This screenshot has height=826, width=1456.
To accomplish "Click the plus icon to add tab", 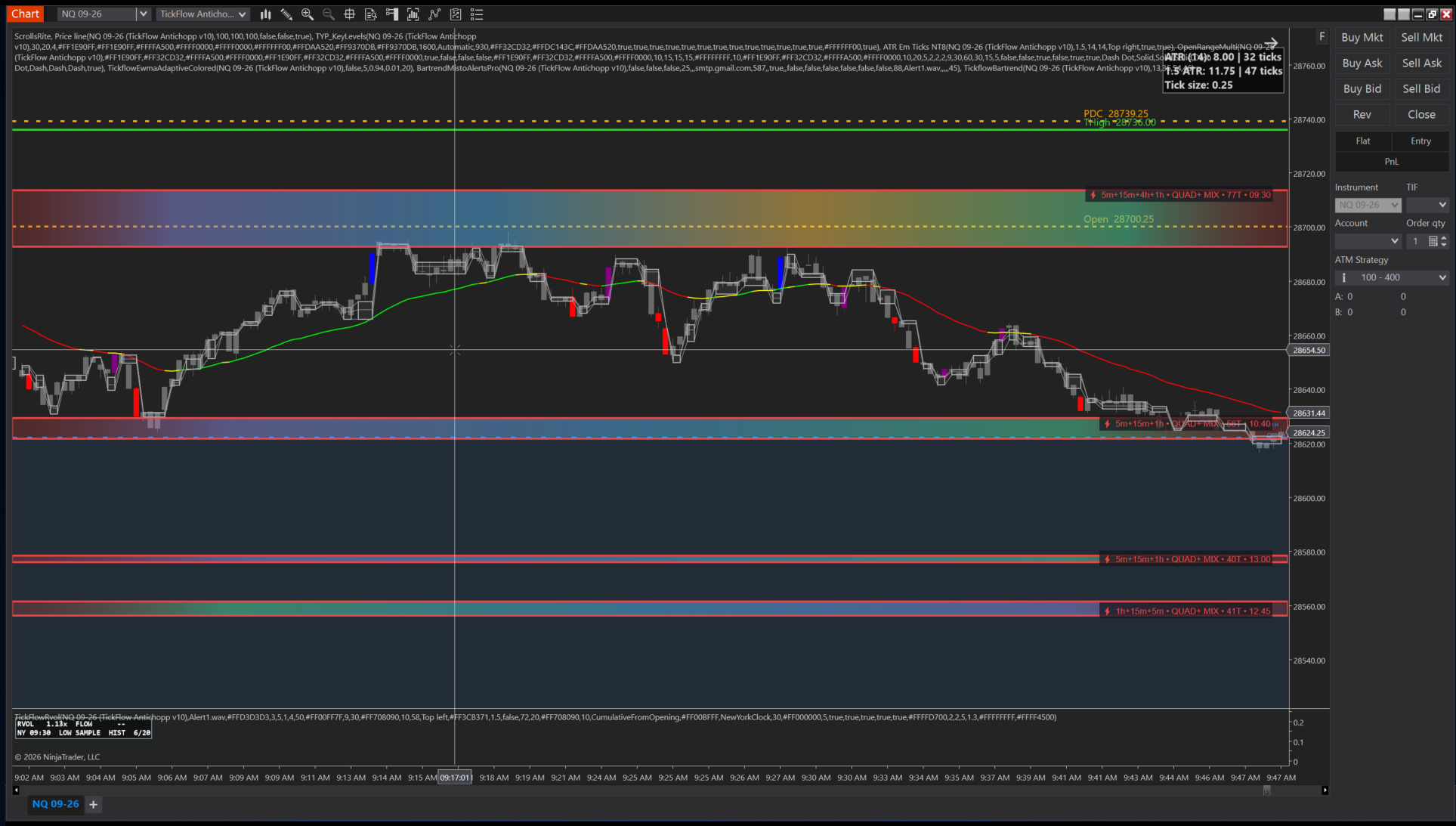I will click(94, 804).
